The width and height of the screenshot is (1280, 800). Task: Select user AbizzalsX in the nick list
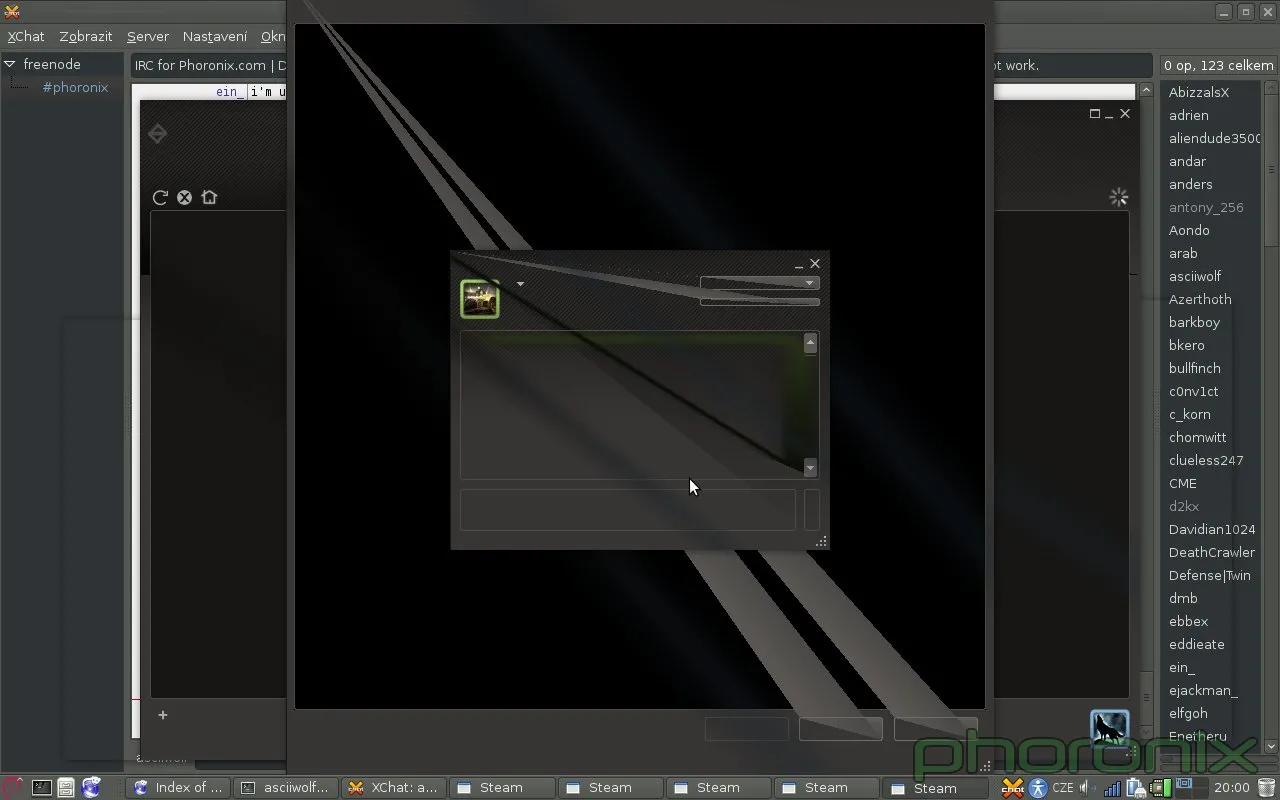pos(1199,92)
